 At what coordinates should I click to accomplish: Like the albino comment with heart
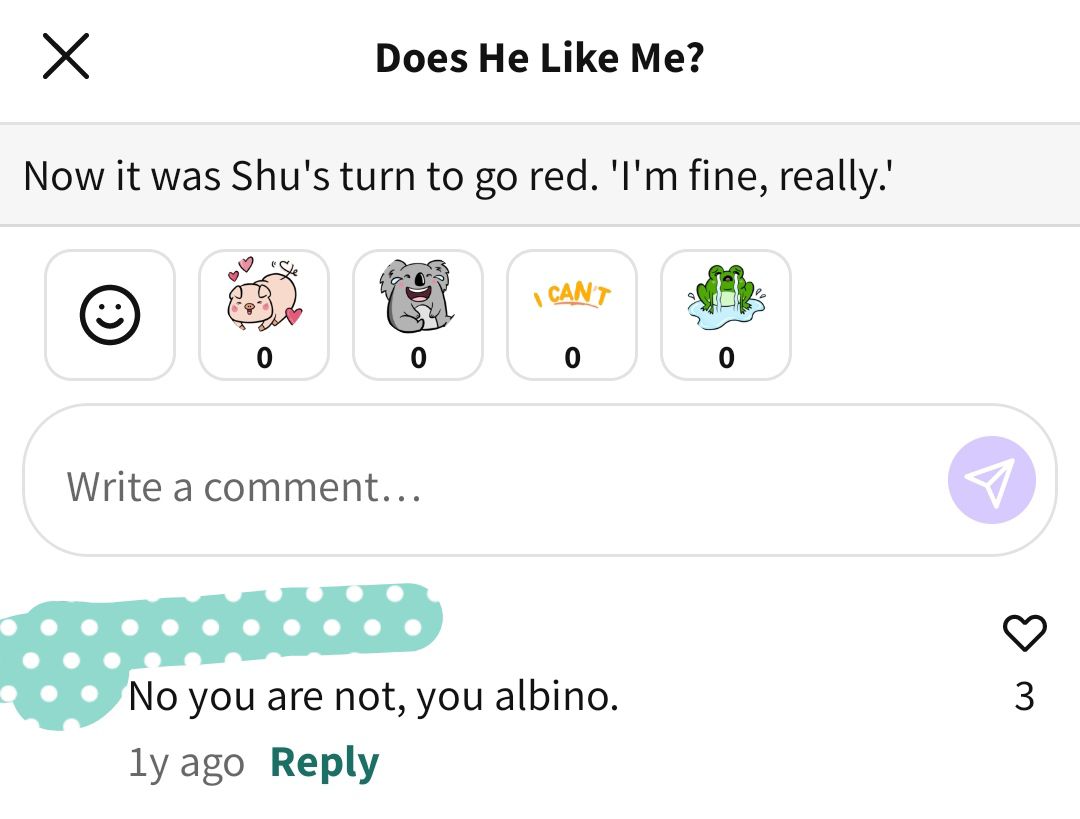tap(1024, 632)
